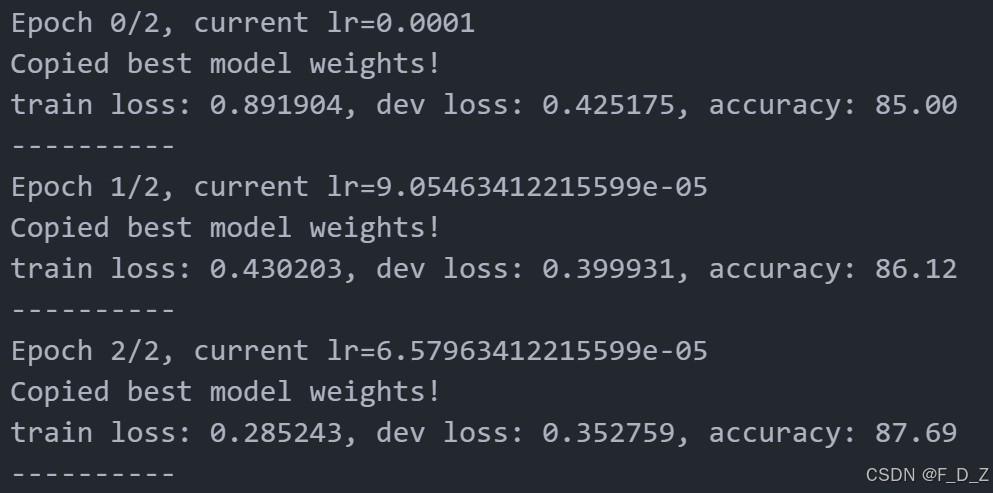Click the first 'Copied best model weights!' line
The height and width of the screenshot is (493, 993).
pos(225,64)
